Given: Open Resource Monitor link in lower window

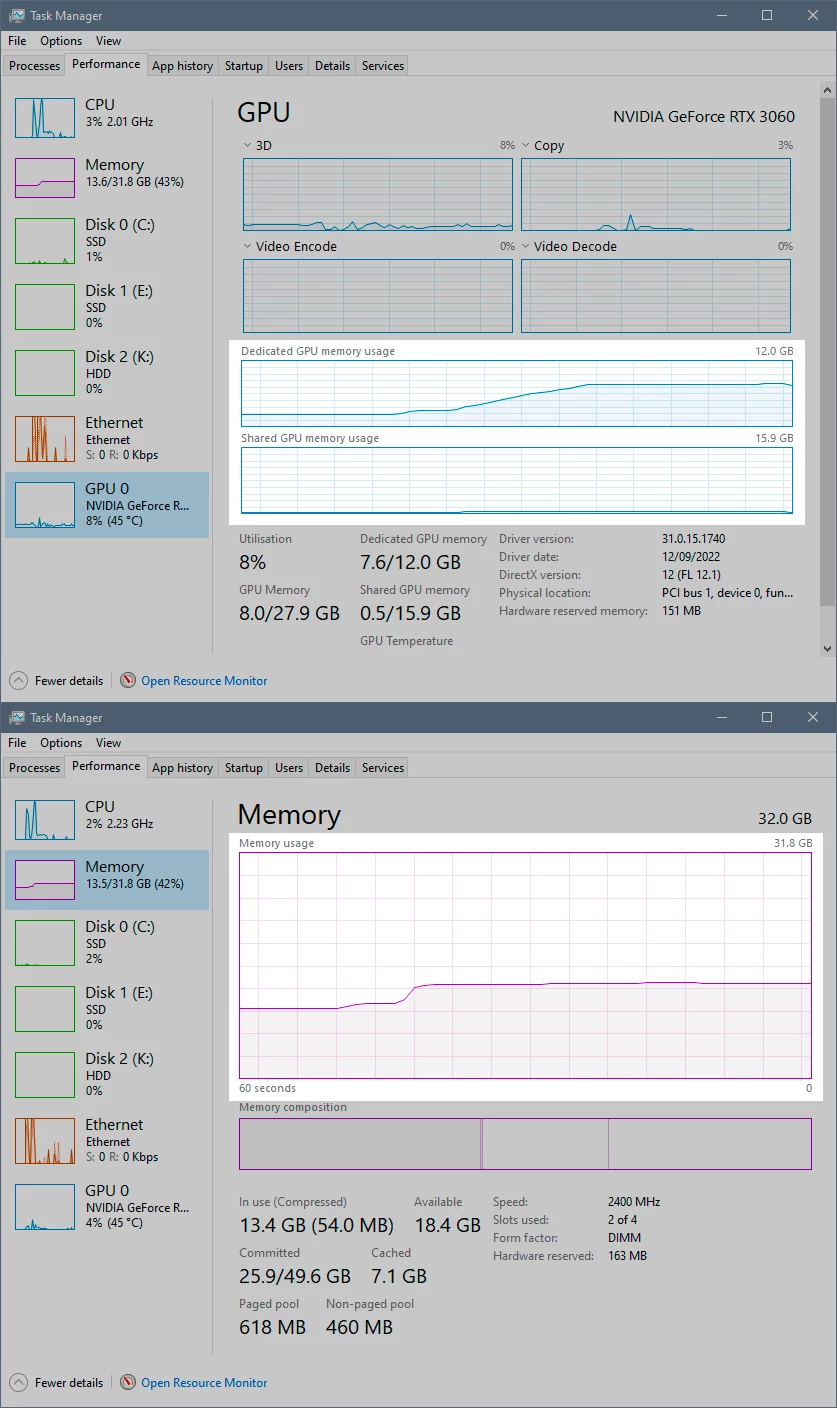Looking at the screenshot, I should pos(204,1383).
